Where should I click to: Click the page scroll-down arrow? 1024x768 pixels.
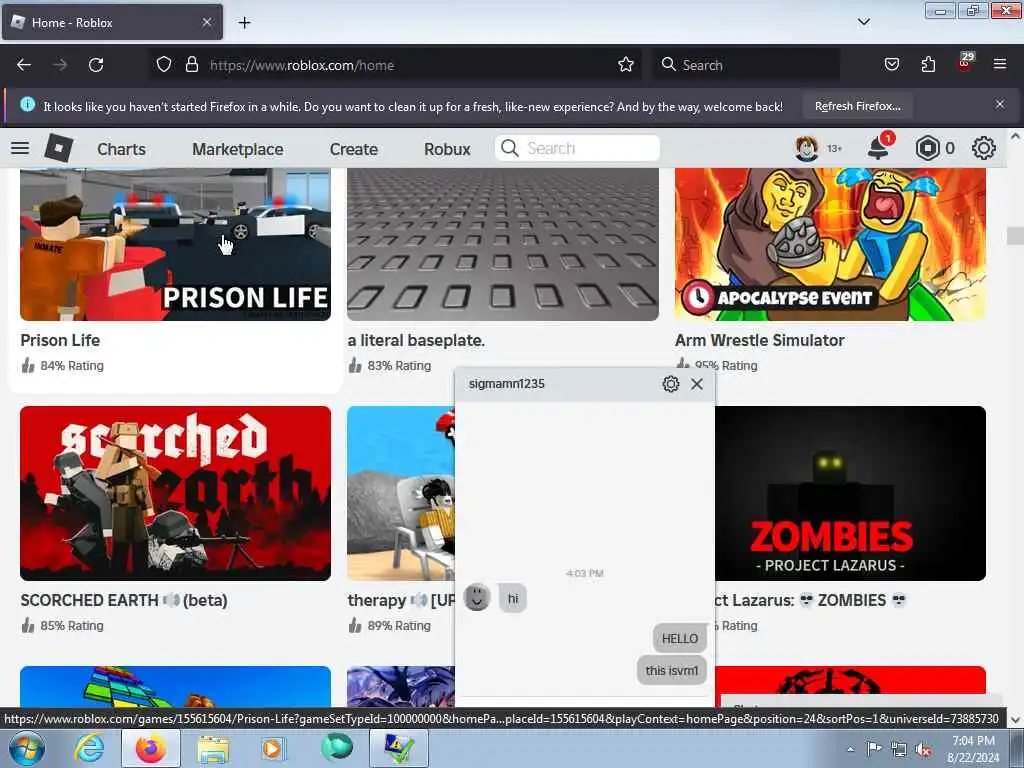pyautogui.click(x=1015, y=720)
